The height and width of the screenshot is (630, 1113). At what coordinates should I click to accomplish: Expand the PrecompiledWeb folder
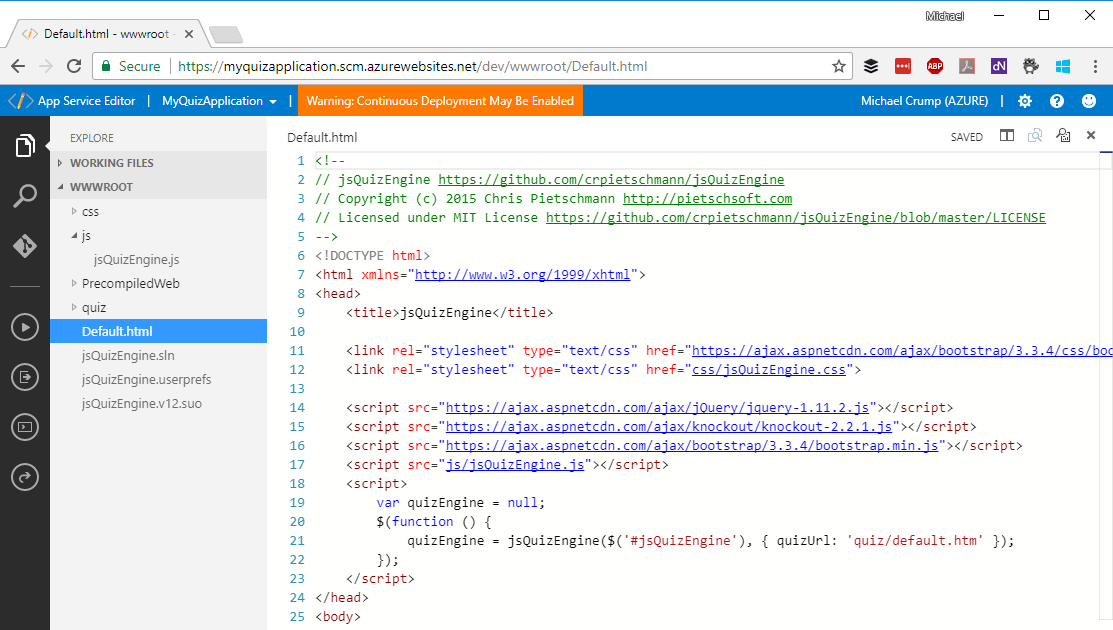[74, 283]
